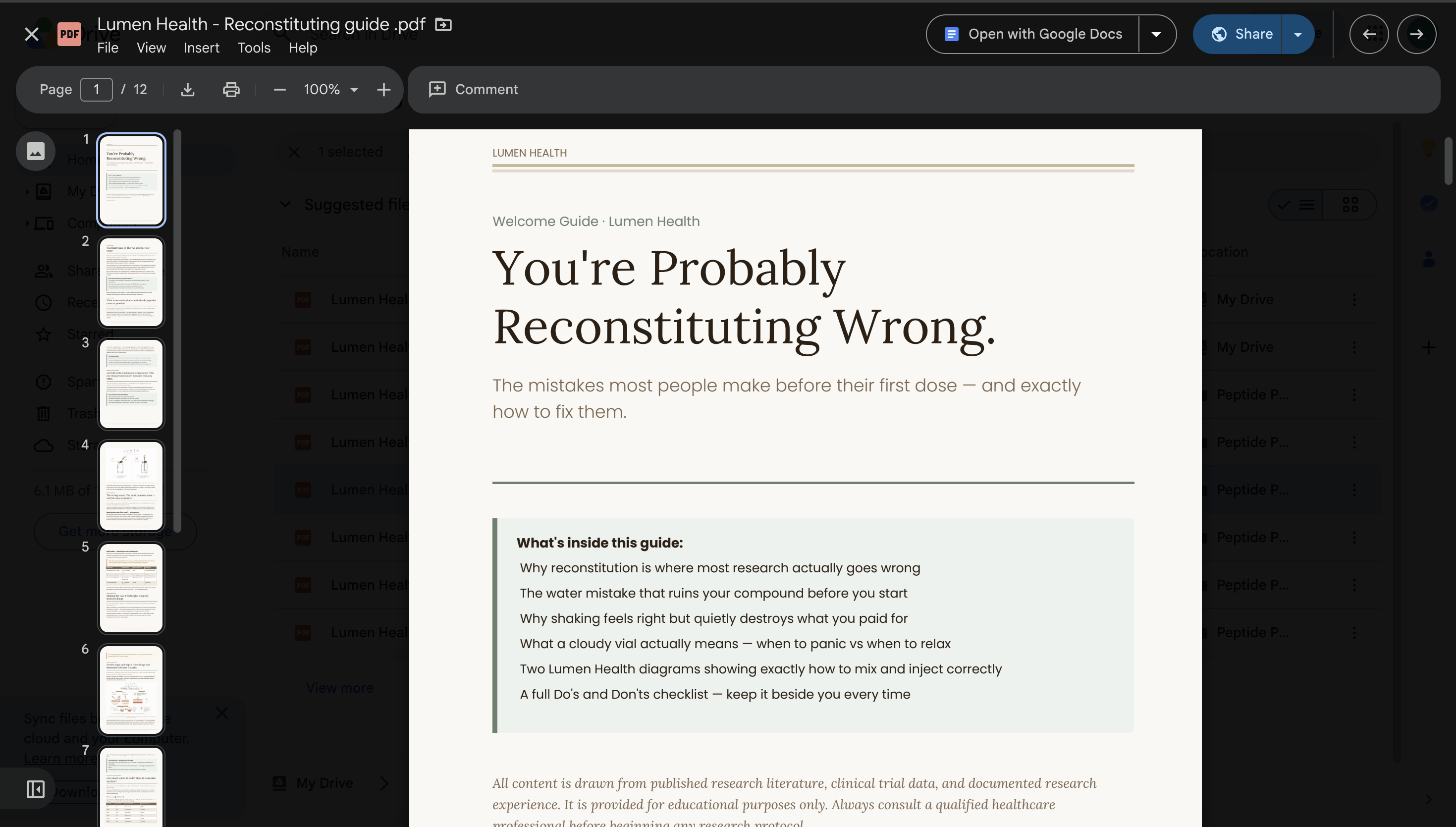Select page 1 thumbnail

click(x=131, y=180)
